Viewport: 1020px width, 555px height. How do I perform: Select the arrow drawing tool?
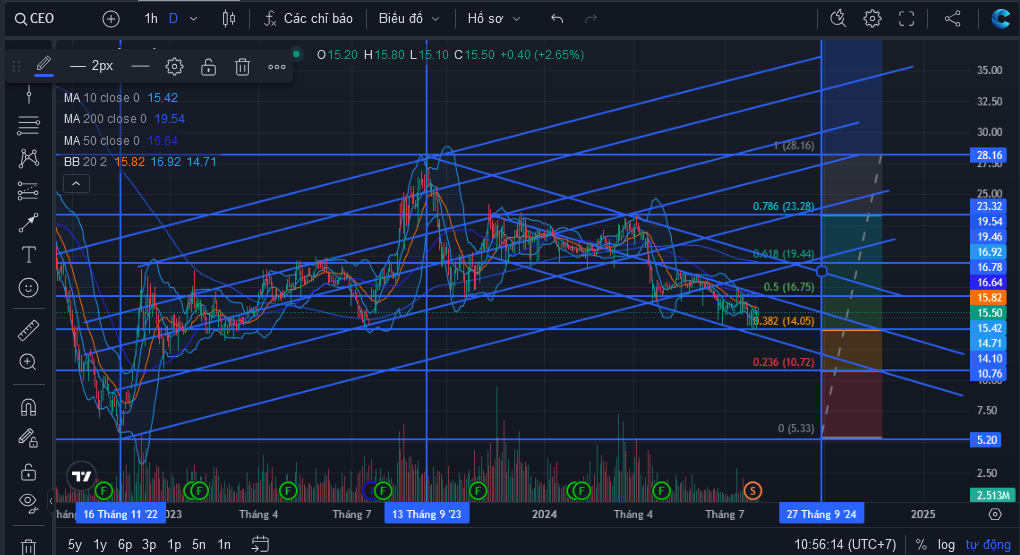click(28, 223)
